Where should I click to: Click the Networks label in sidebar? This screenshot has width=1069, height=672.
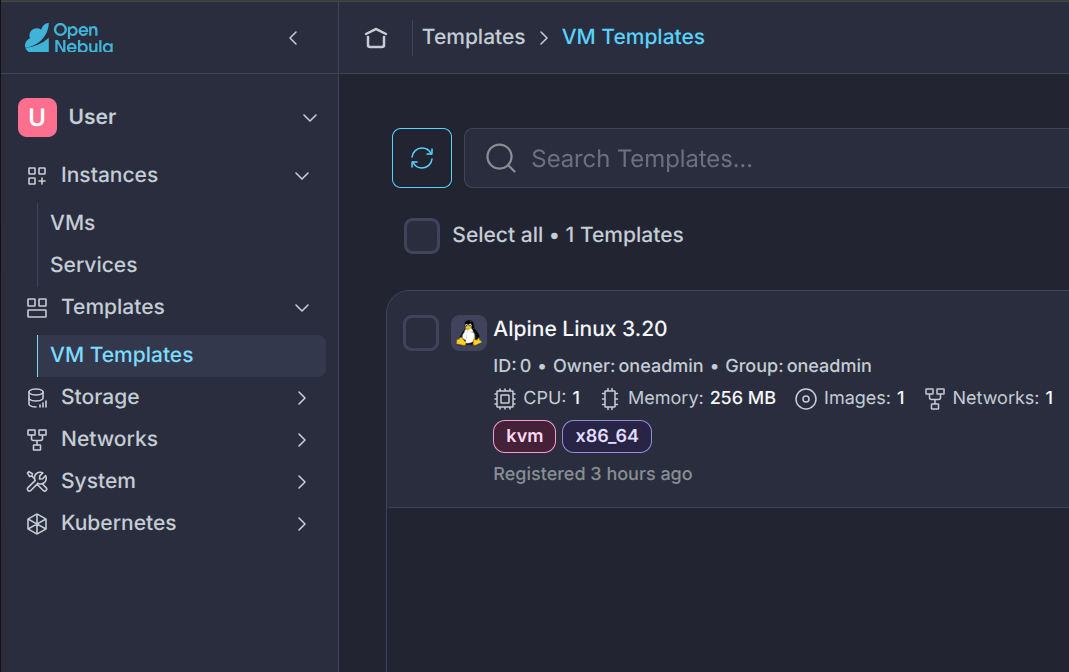click(110, 439)
